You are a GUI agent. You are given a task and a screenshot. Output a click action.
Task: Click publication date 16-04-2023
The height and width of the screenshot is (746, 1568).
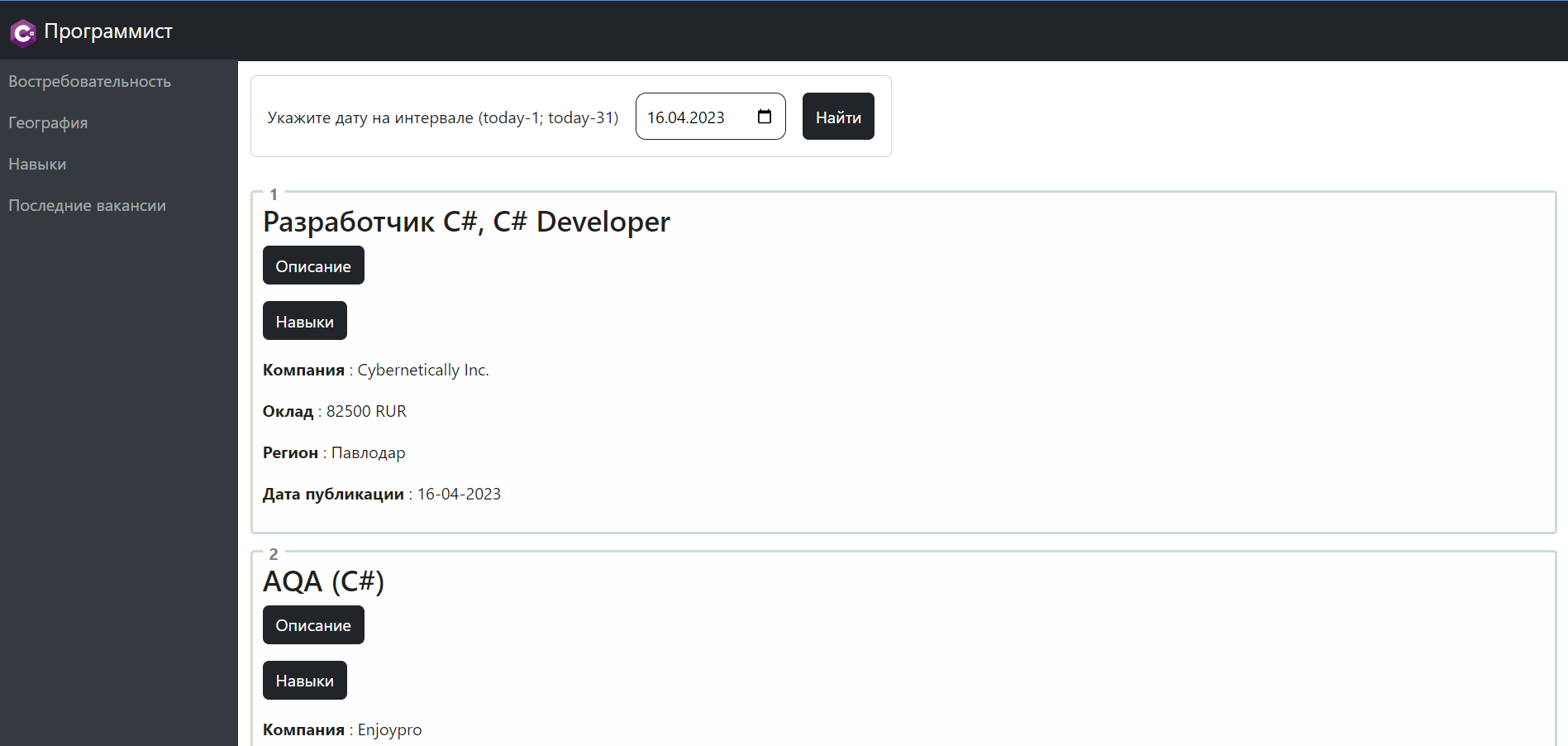click(459, 494)
